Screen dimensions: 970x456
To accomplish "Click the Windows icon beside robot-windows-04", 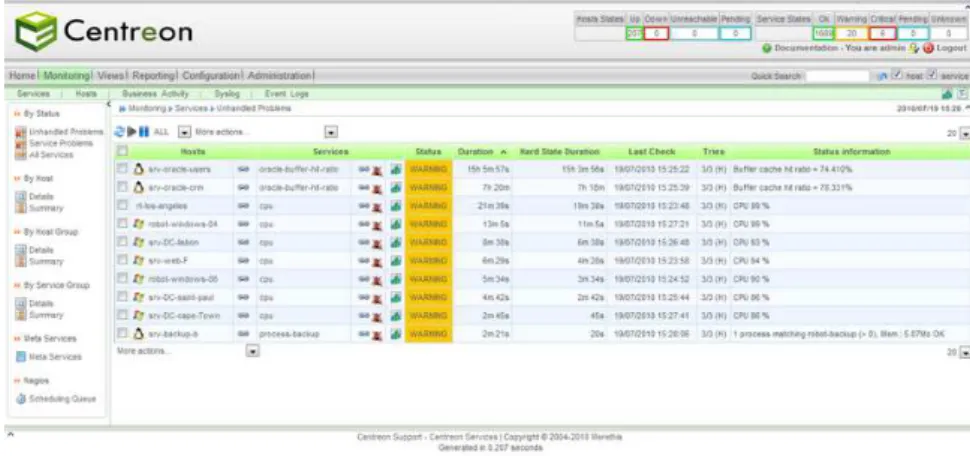I will tap(139, 224).
